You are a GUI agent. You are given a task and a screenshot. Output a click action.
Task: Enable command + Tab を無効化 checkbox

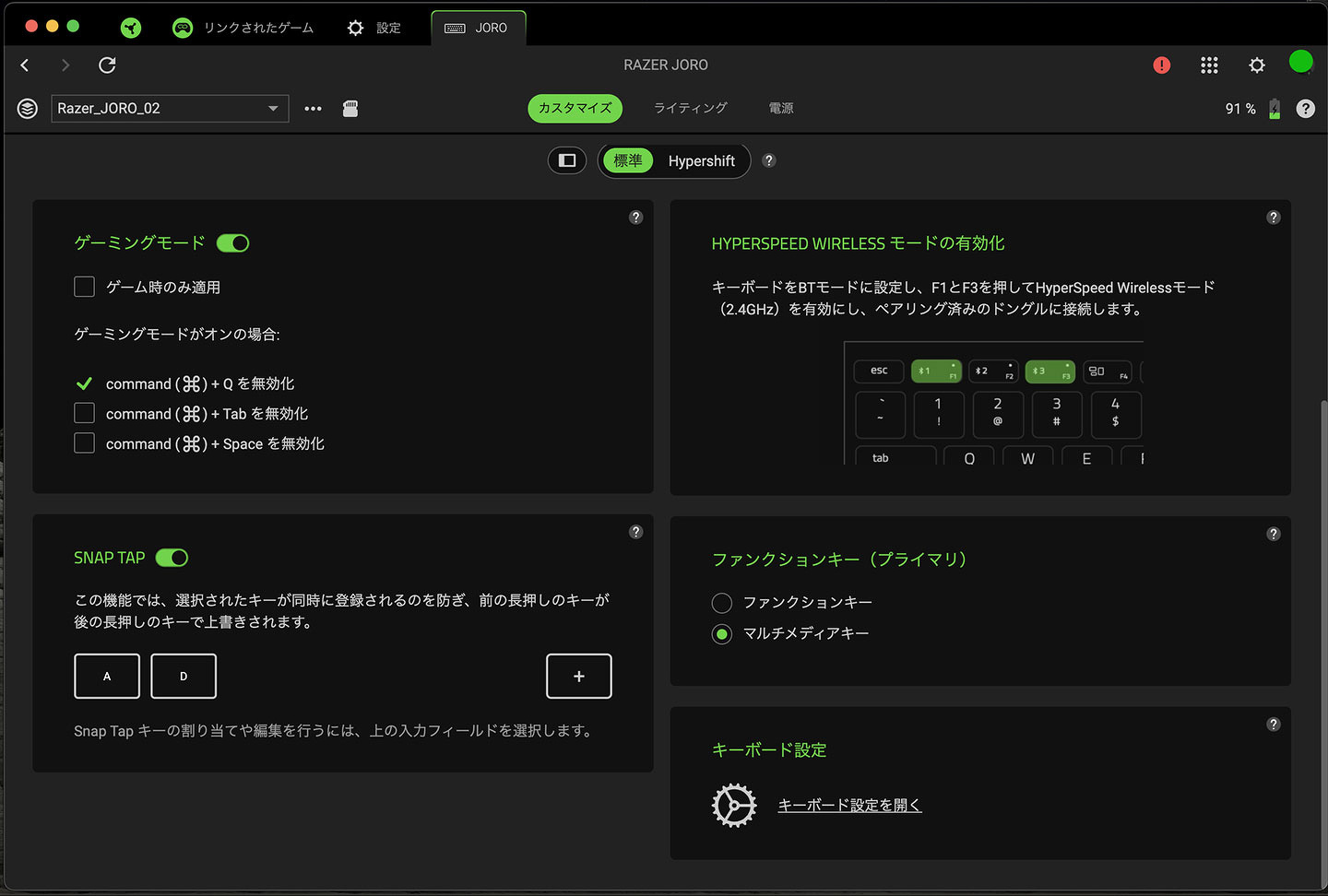85,413
